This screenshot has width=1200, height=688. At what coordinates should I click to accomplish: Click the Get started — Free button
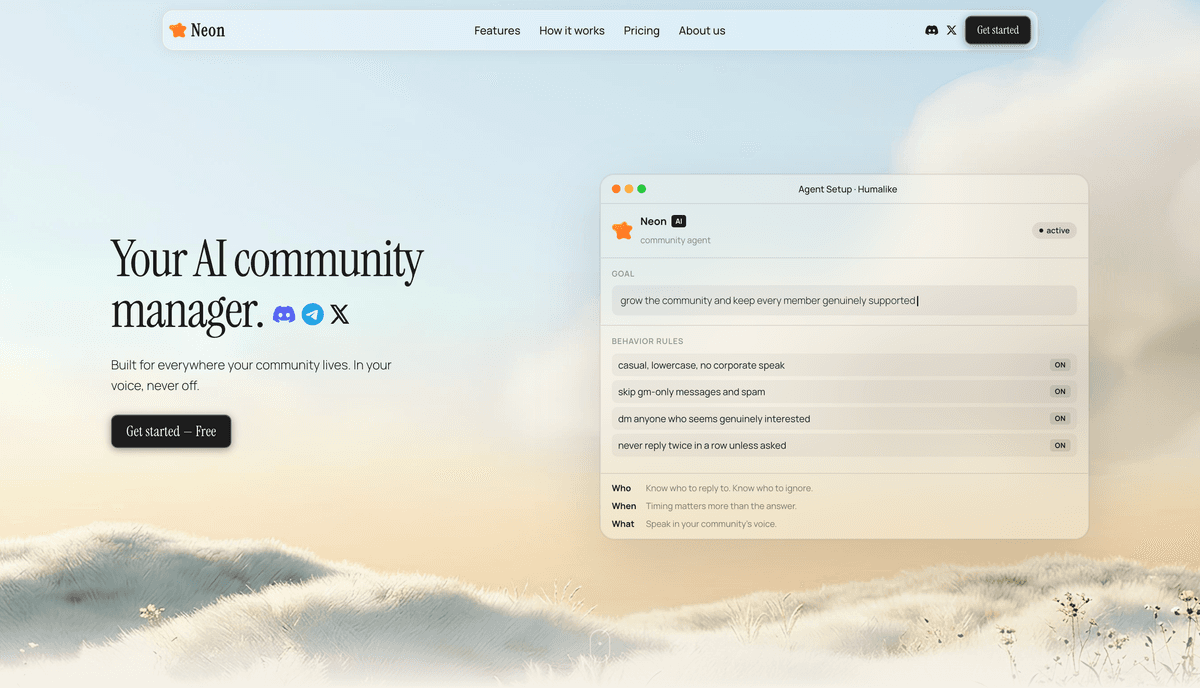pos(171,431)
